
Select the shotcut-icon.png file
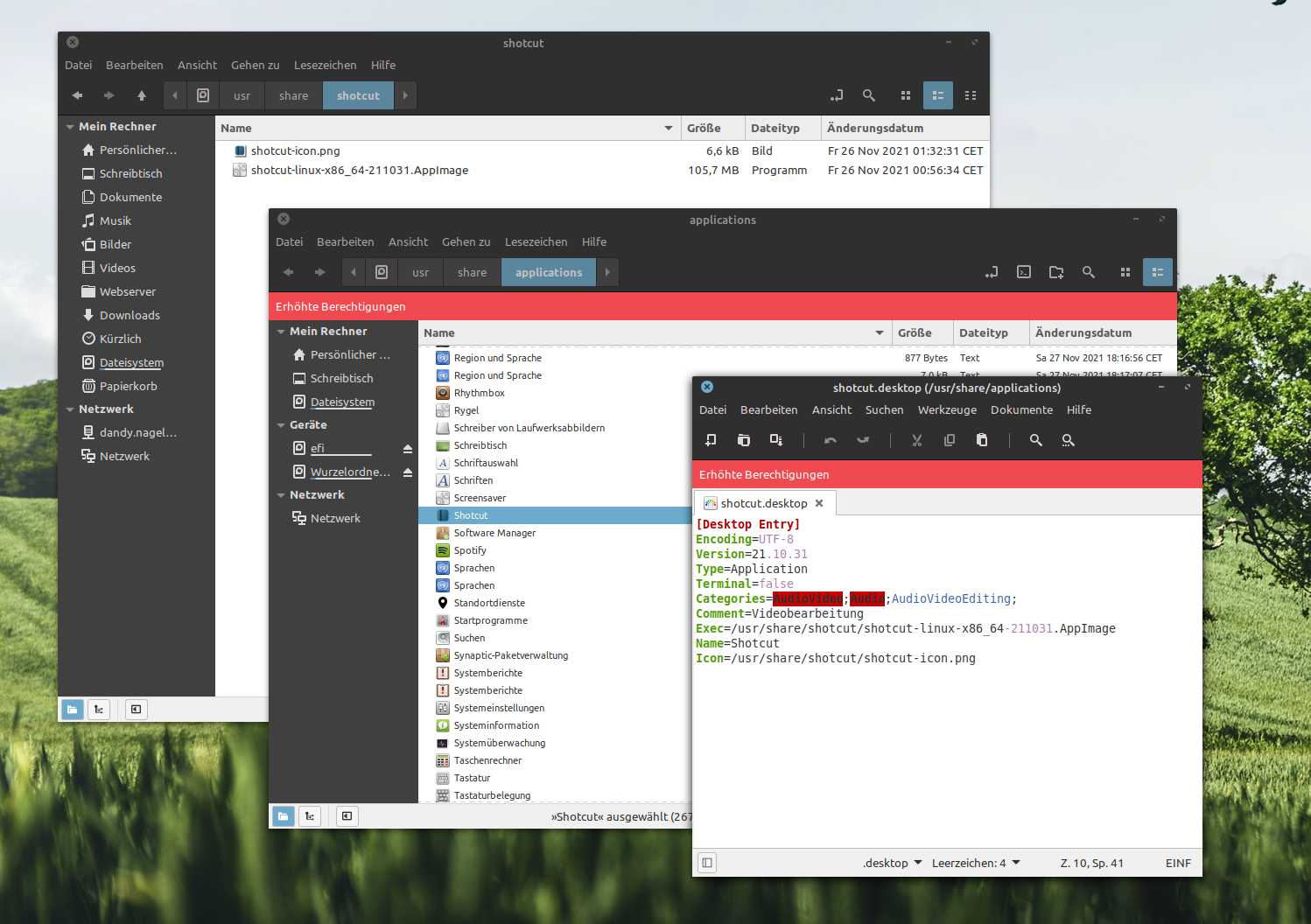pyautogui.click(x=295, y=150)
